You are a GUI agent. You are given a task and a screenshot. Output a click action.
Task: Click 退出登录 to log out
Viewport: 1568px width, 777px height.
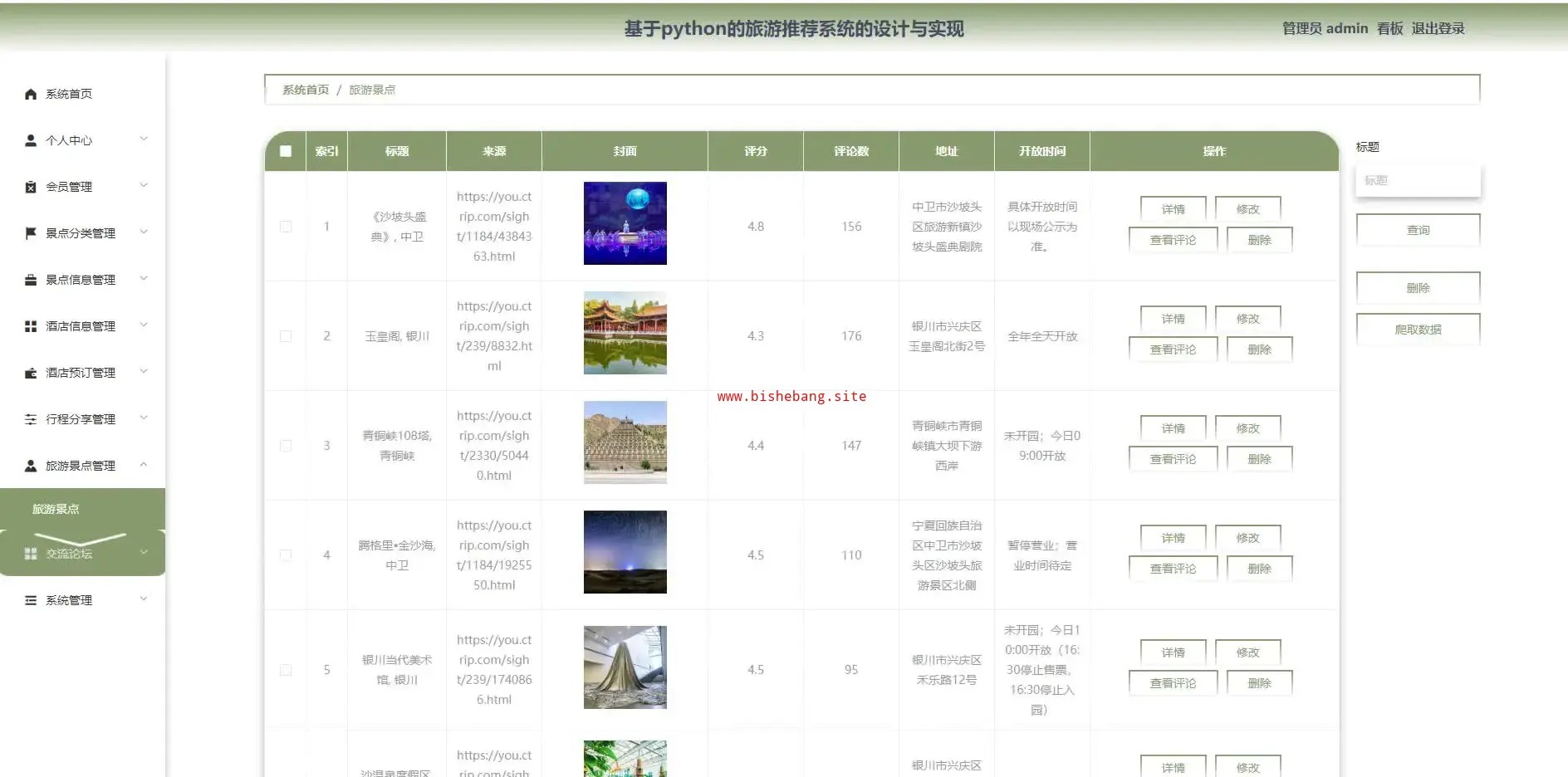pos(1438,28)
